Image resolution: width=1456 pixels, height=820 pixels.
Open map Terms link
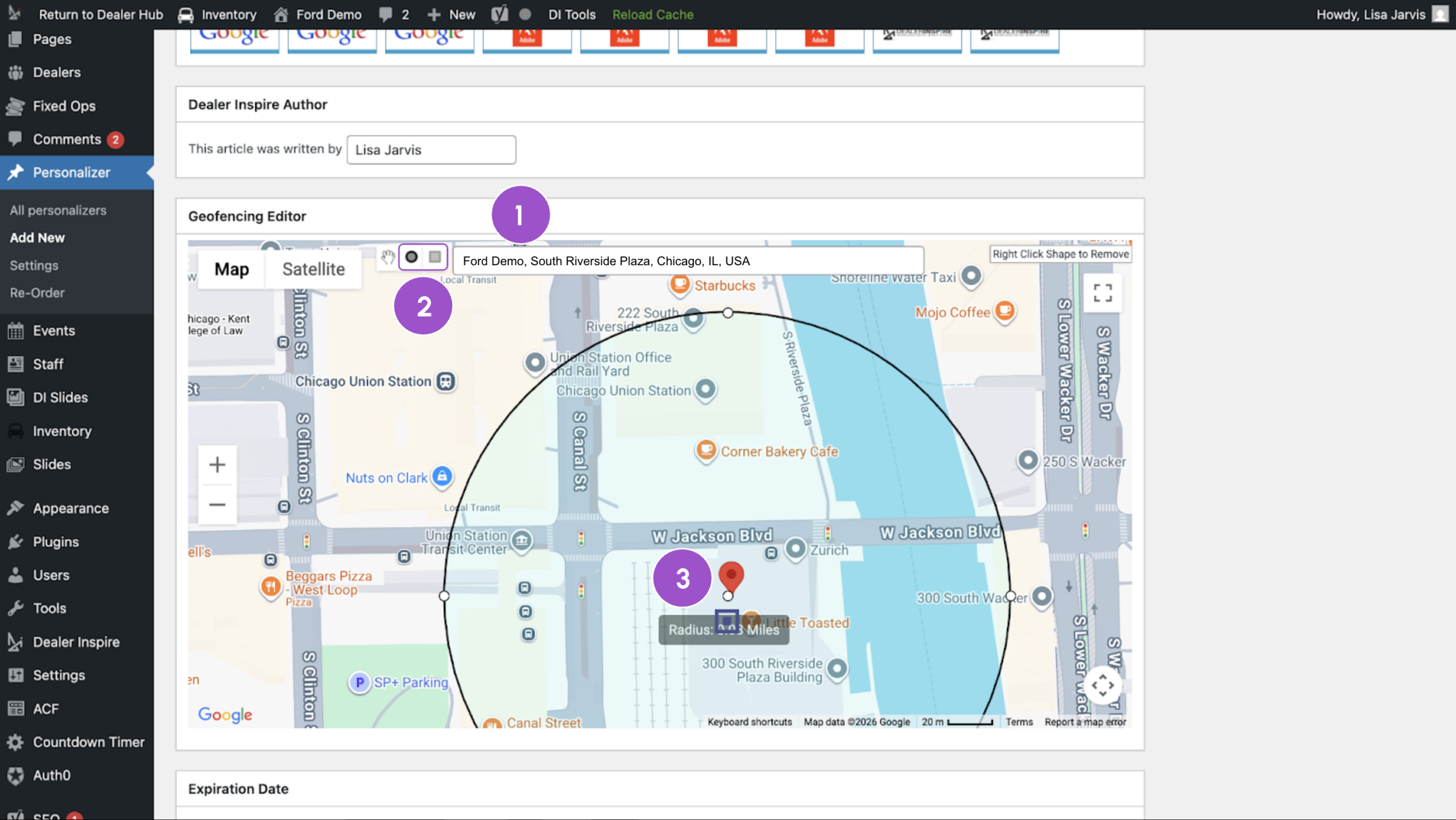pyautogui.click(x=1019, y=722)
